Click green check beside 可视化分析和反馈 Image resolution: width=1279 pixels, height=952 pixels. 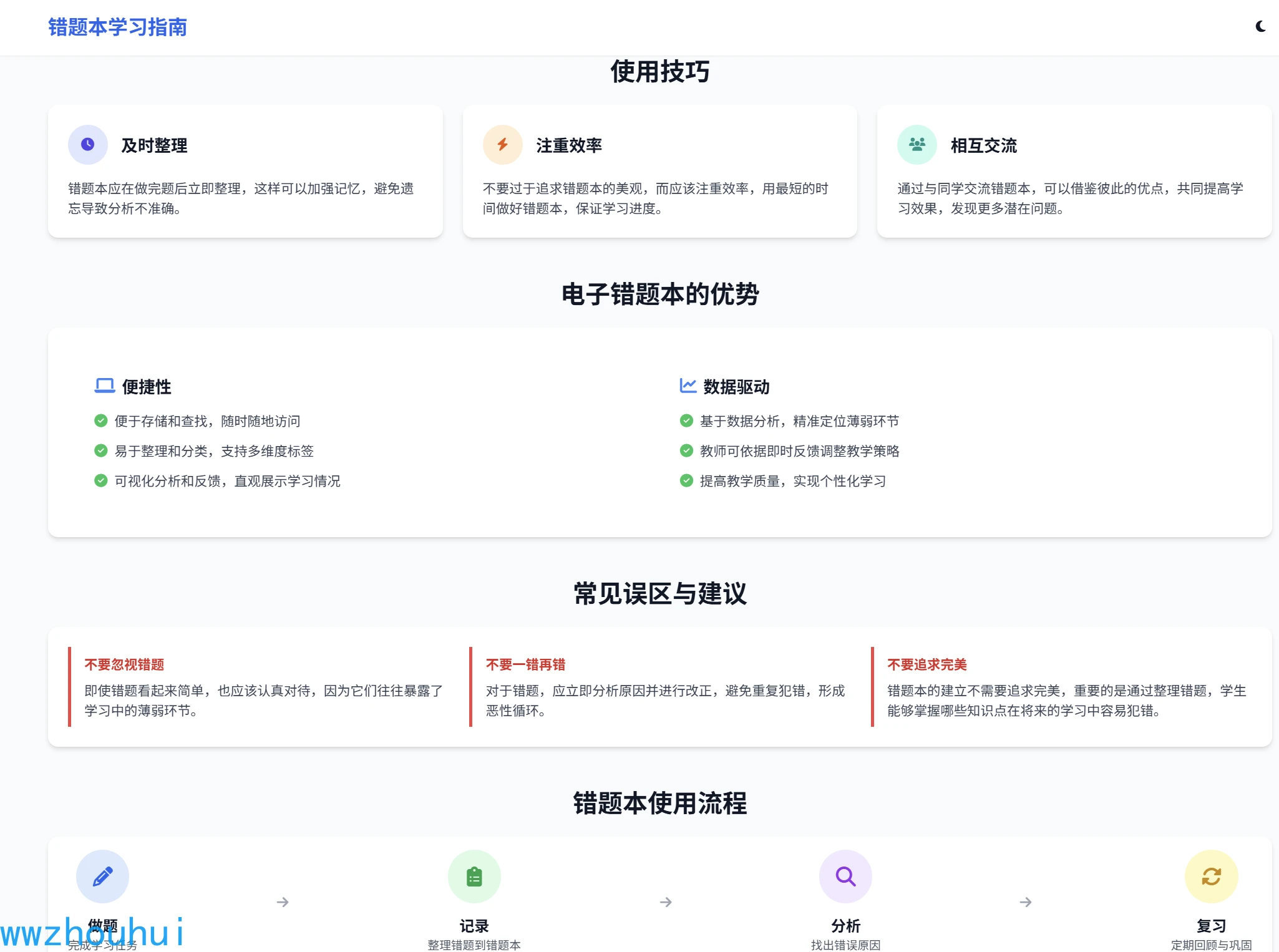pos(100,481)
